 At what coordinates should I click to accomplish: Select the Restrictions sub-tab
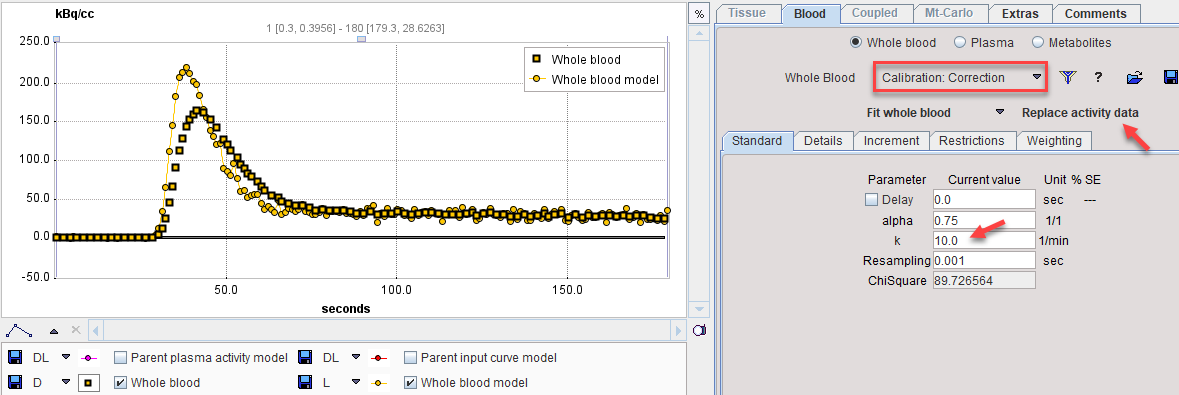point(971,141)
